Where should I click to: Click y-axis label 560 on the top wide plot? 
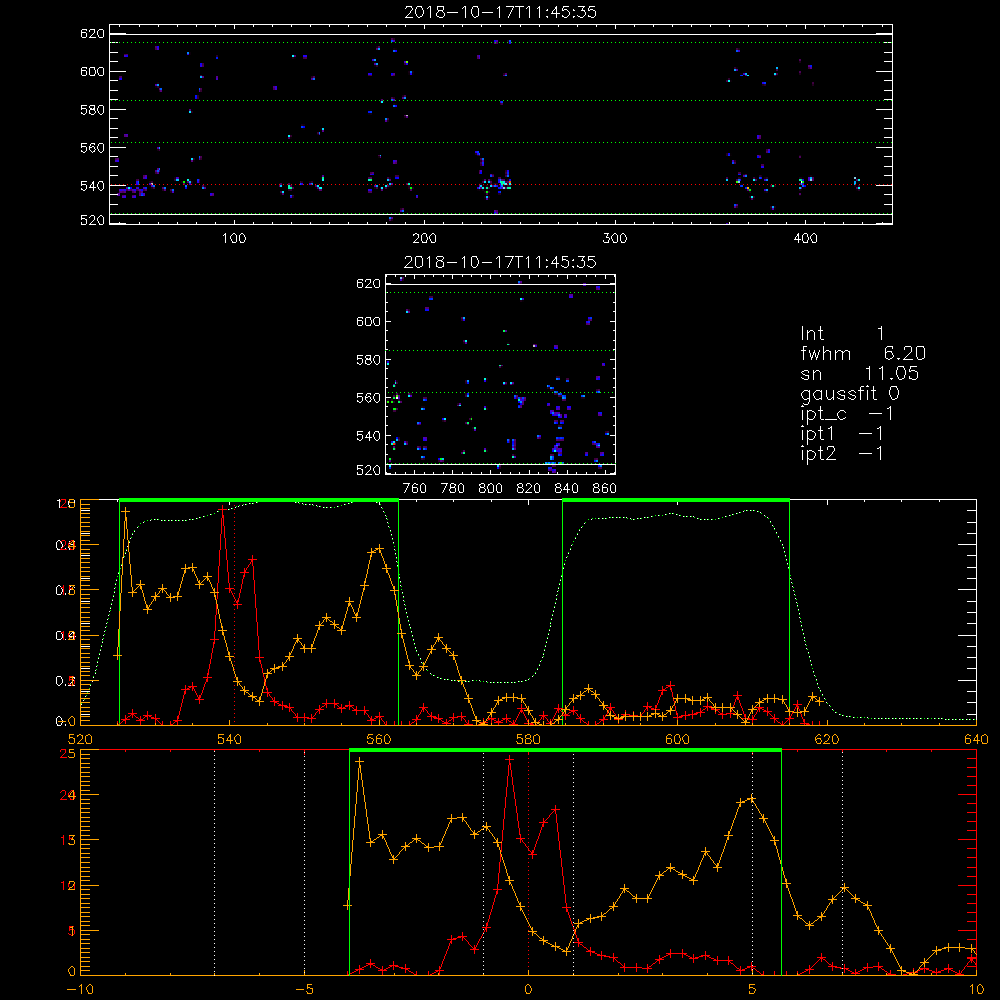[x=92, y=148]
